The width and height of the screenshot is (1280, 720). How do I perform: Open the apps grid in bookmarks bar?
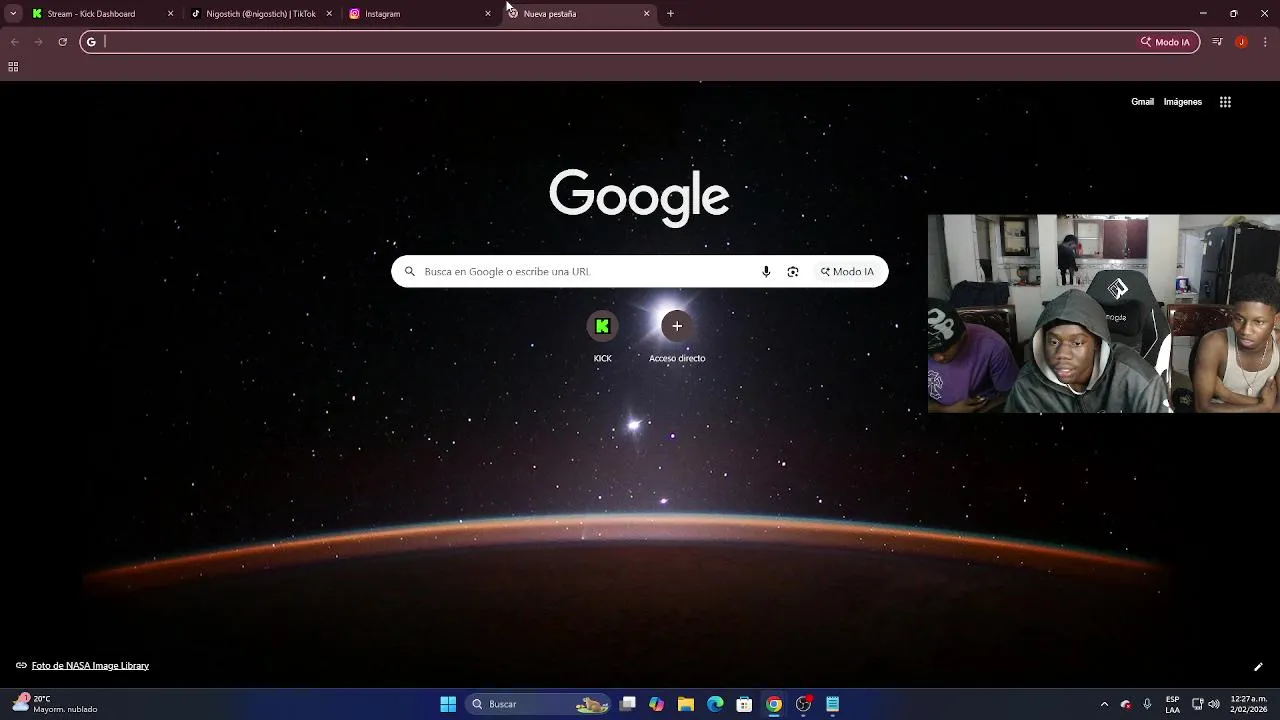coord(13,67)
